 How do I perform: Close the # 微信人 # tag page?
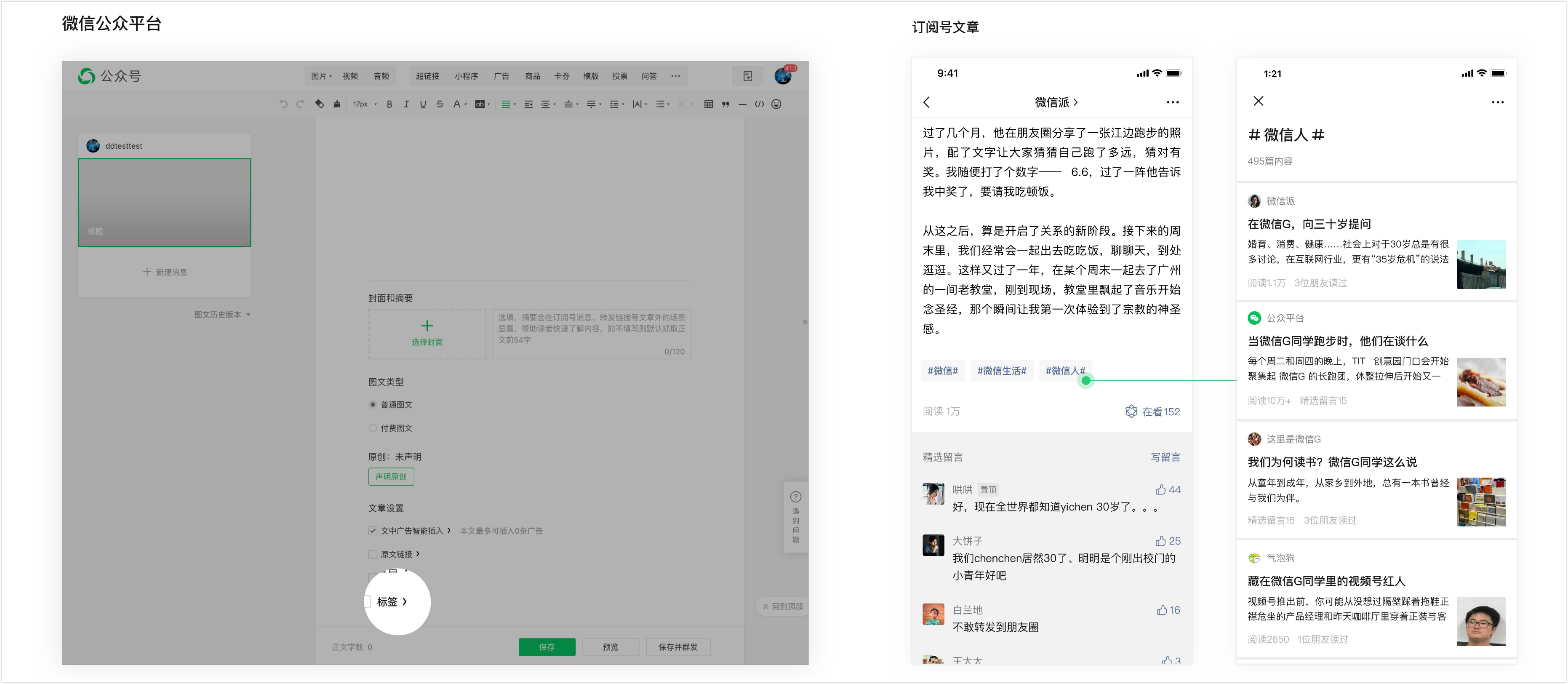coord(1258,101)
